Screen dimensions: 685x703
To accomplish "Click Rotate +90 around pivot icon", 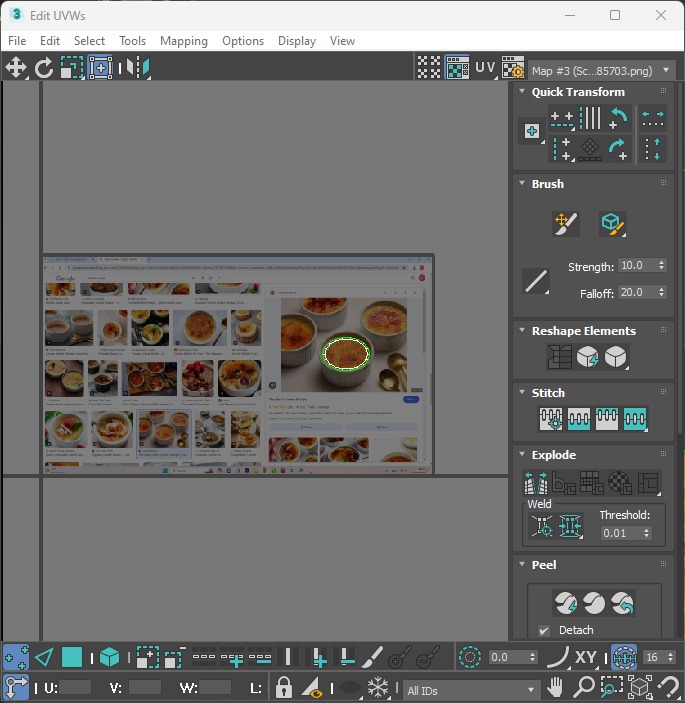I will click(618, 149).
